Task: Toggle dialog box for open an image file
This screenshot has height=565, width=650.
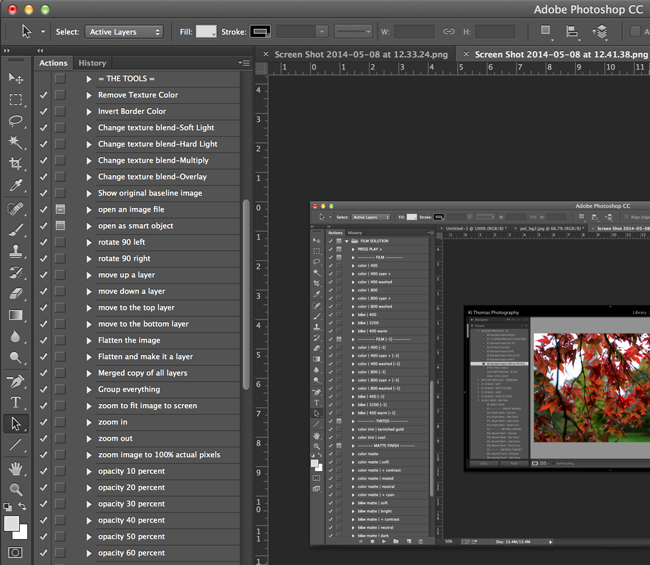Action: point(60,209)
